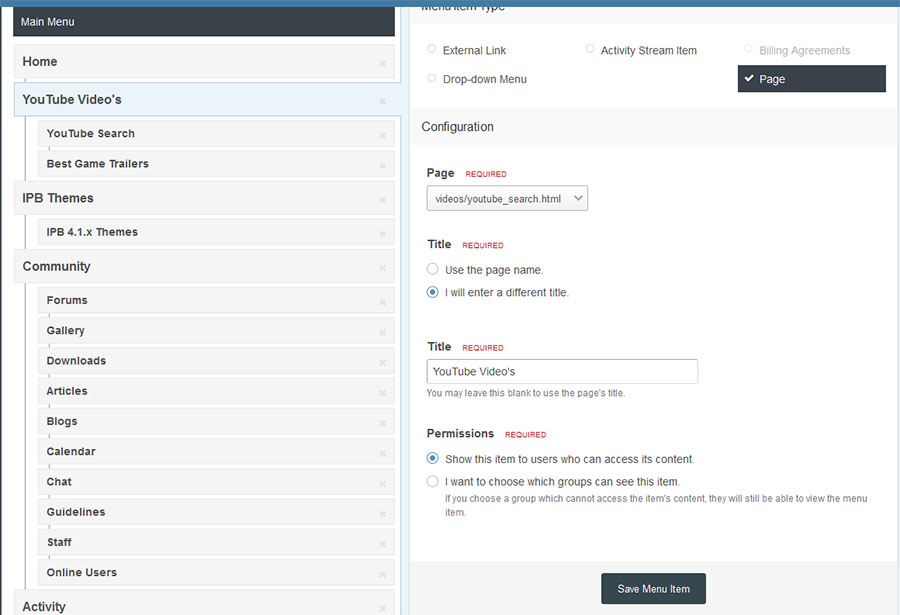Select the Drop-down Menu item type
This screenshot has width=900, height=615.
[432, 78]
